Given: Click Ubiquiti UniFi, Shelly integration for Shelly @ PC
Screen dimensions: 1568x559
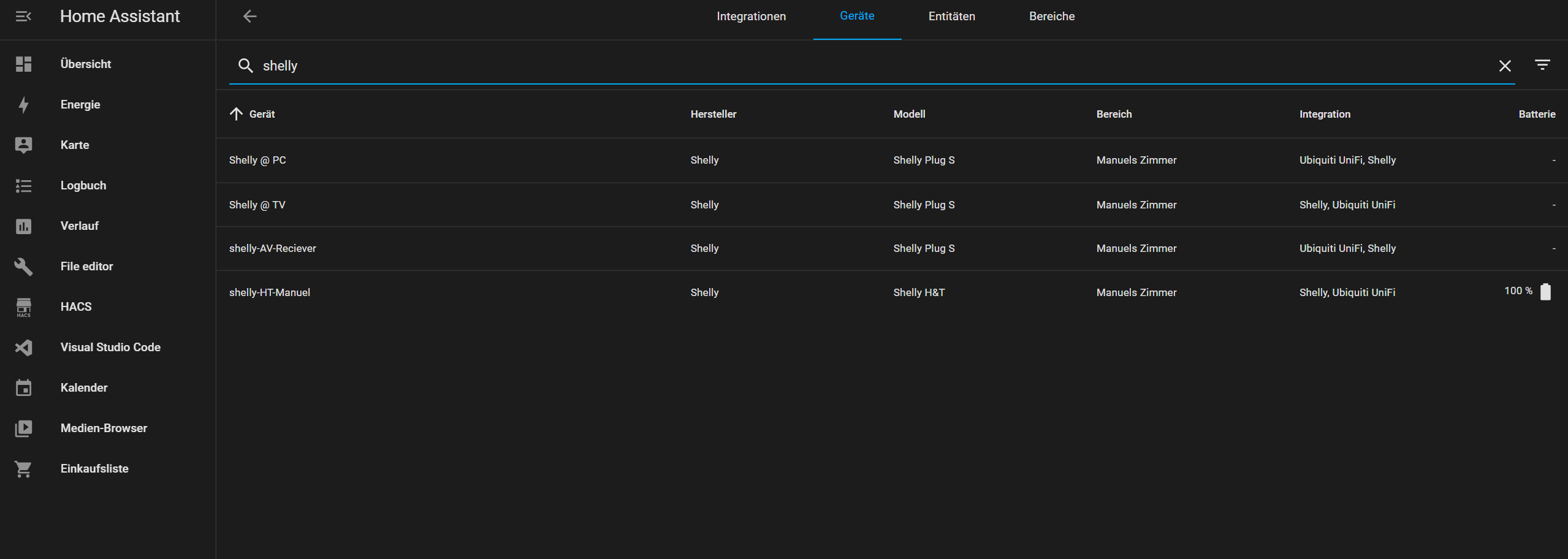Looking at the screenshot, I should pos(1347,160).
